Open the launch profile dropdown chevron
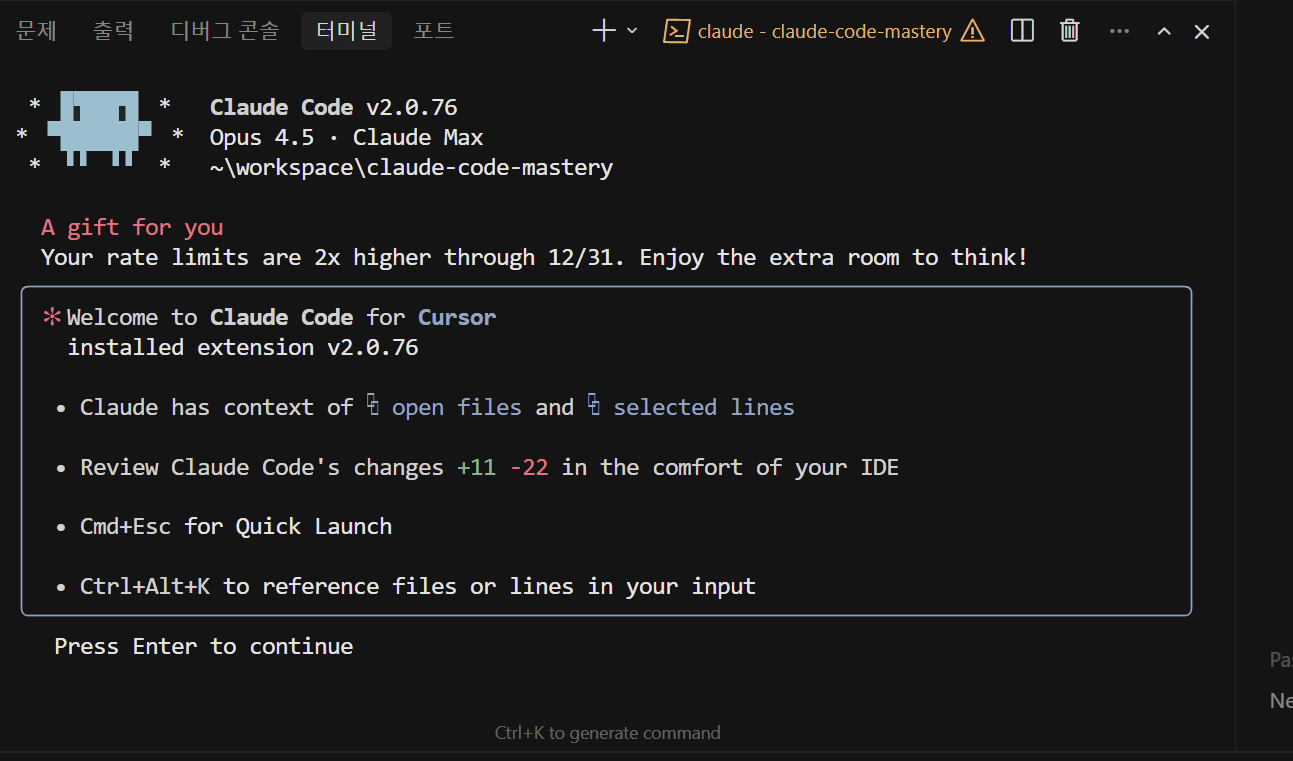1293x761 pixels. pos(632,31)
